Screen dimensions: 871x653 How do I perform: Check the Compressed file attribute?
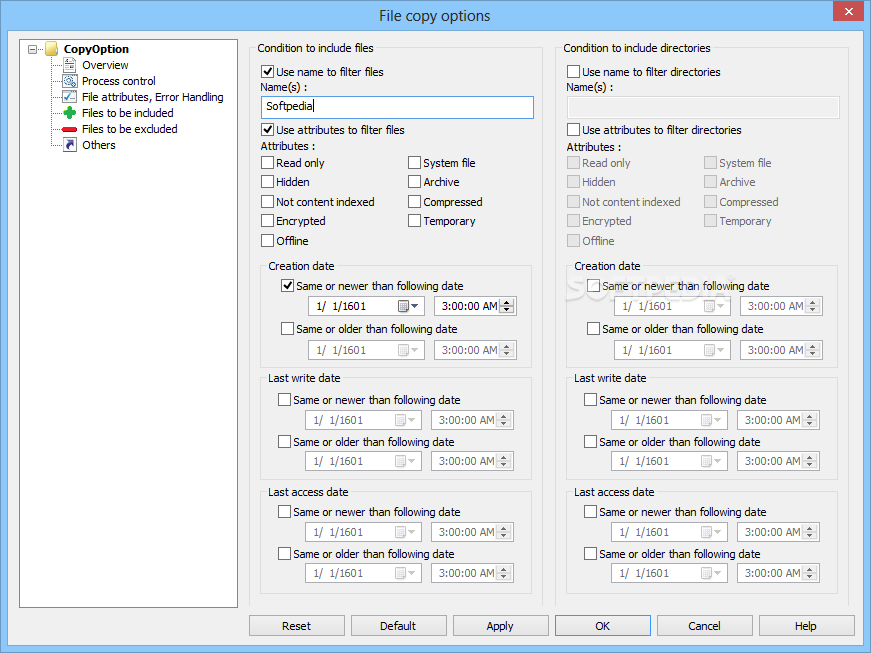[x=414, y=202]
